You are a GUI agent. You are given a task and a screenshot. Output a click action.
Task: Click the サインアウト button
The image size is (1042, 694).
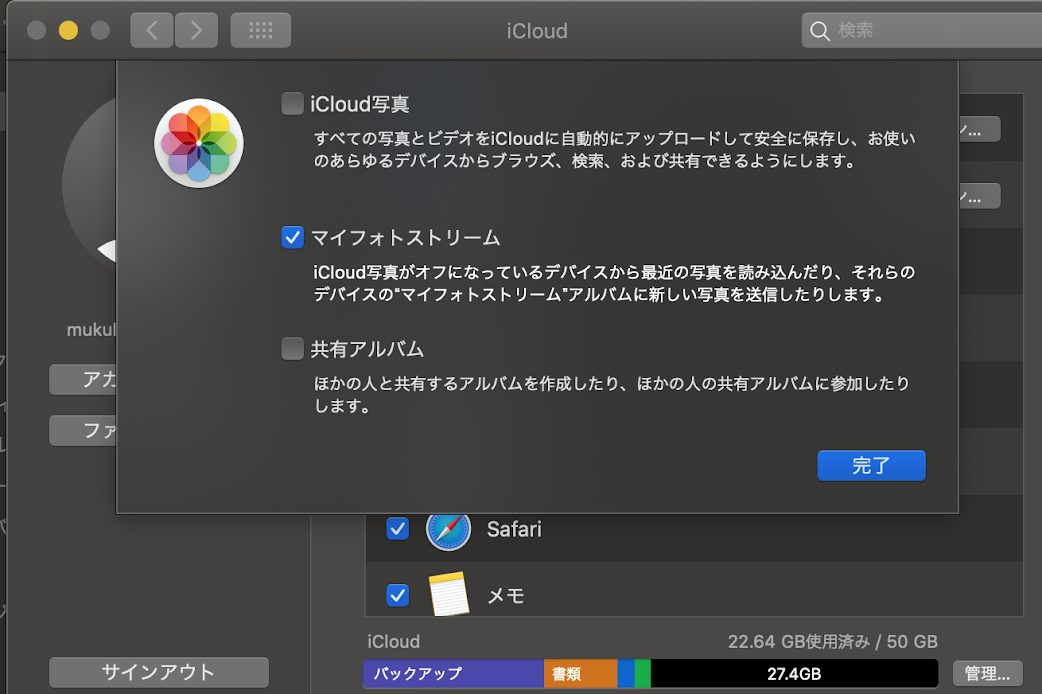click(159, 672)
